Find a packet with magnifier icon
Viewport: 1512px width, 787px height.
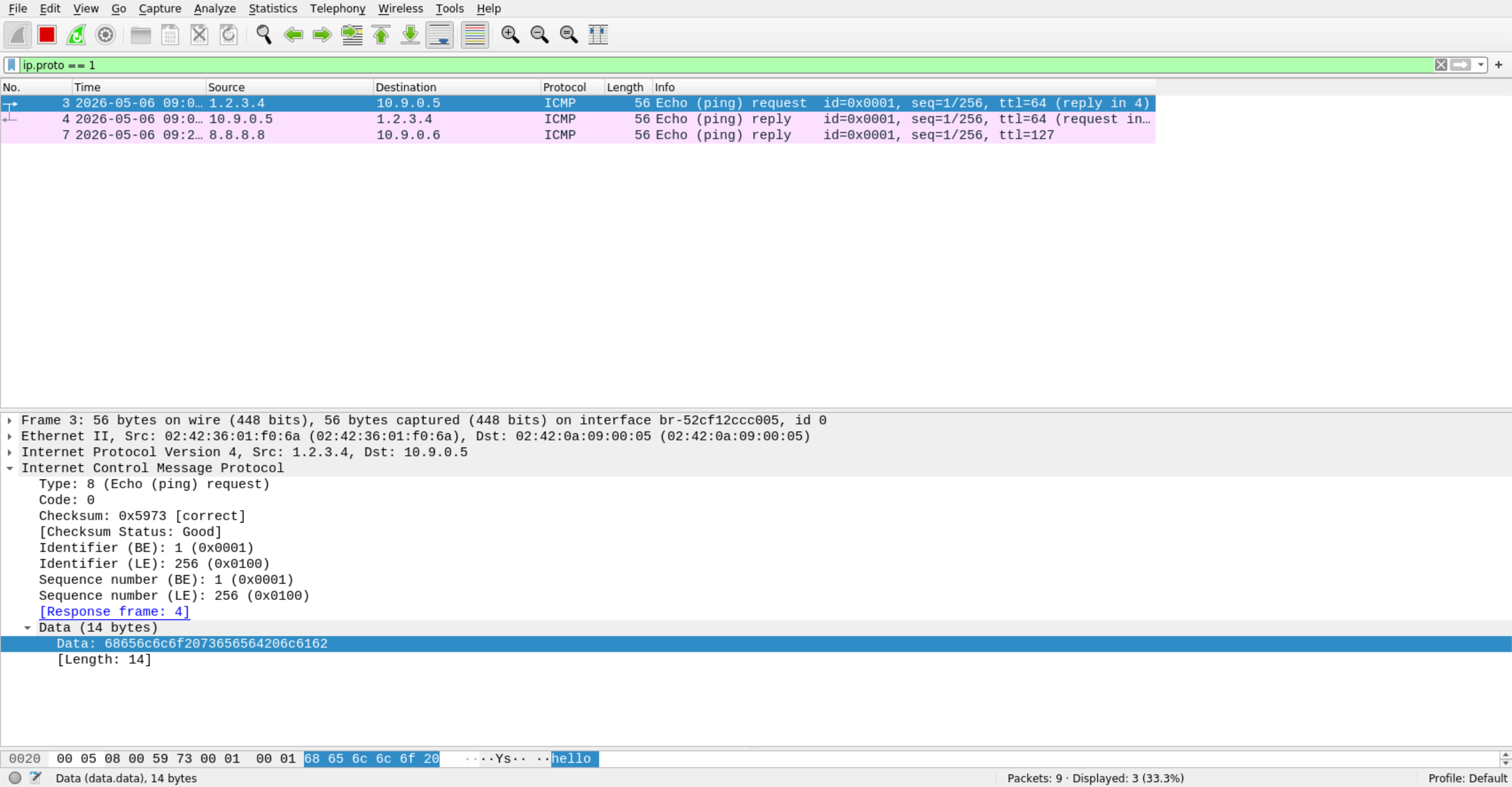[263, 35]
